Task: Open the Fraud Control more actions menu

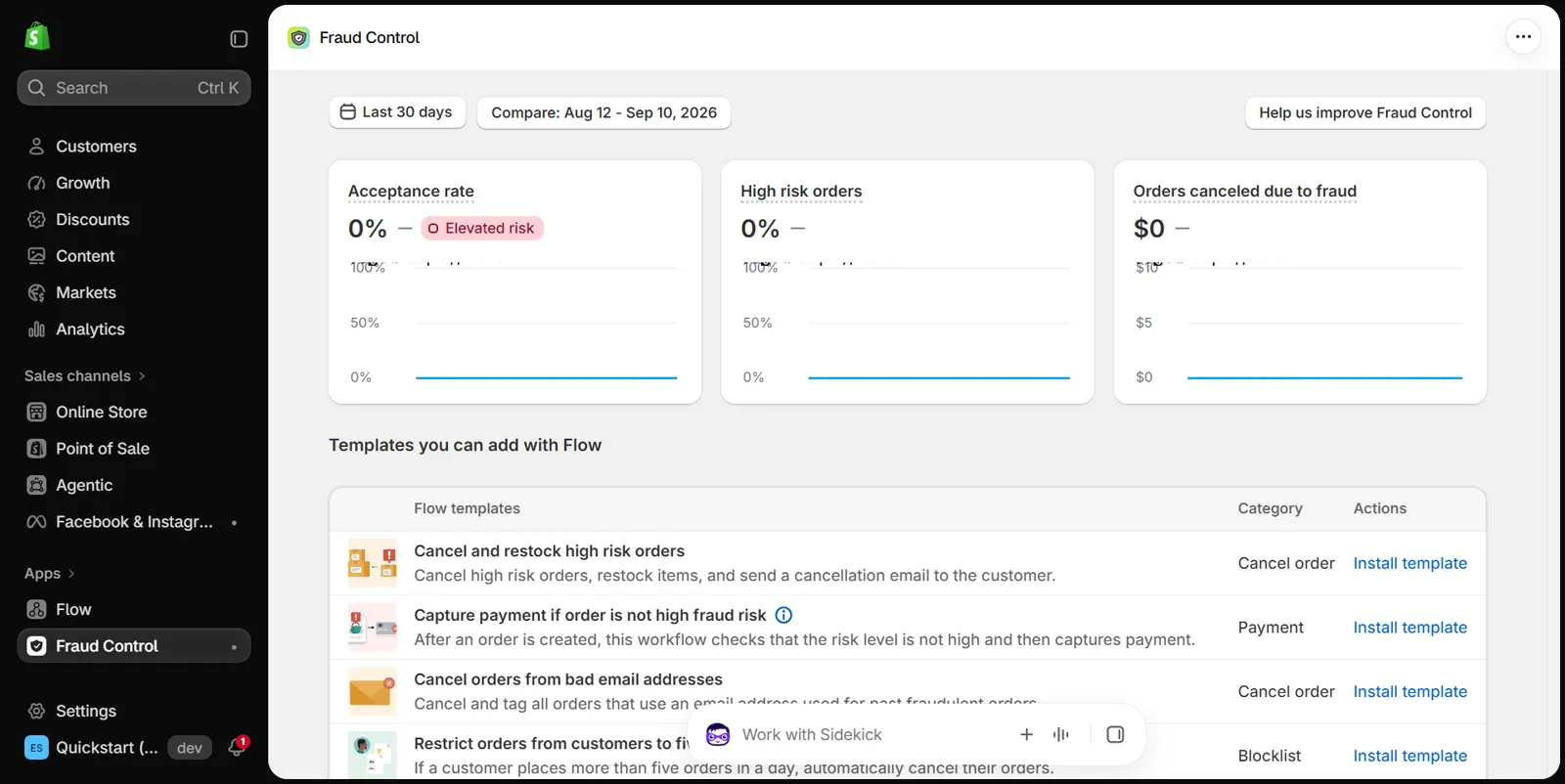Action: tap(1523, 37)
